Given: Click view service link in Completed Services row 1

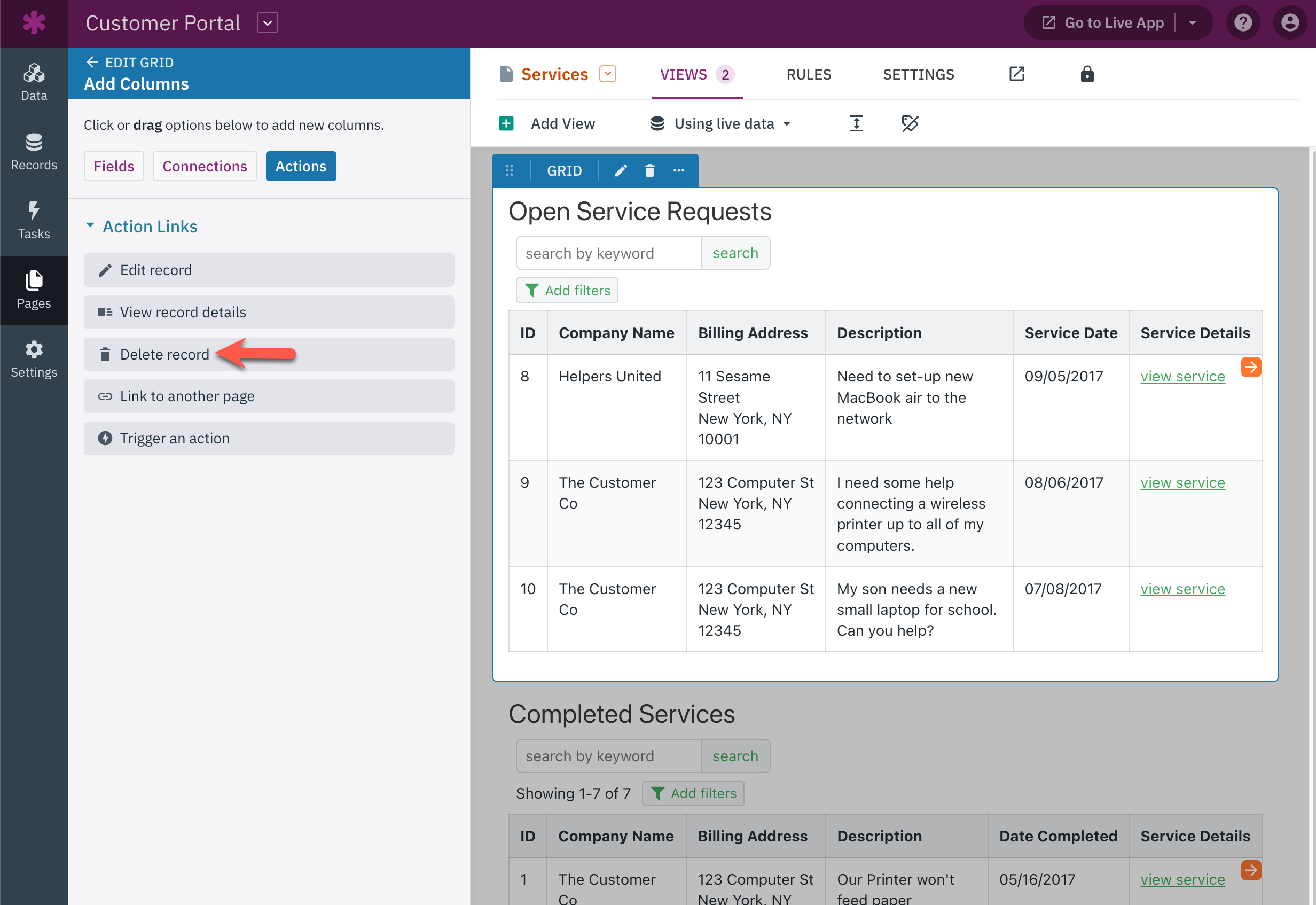Looking at the screenshot, I should (1183, 879).
